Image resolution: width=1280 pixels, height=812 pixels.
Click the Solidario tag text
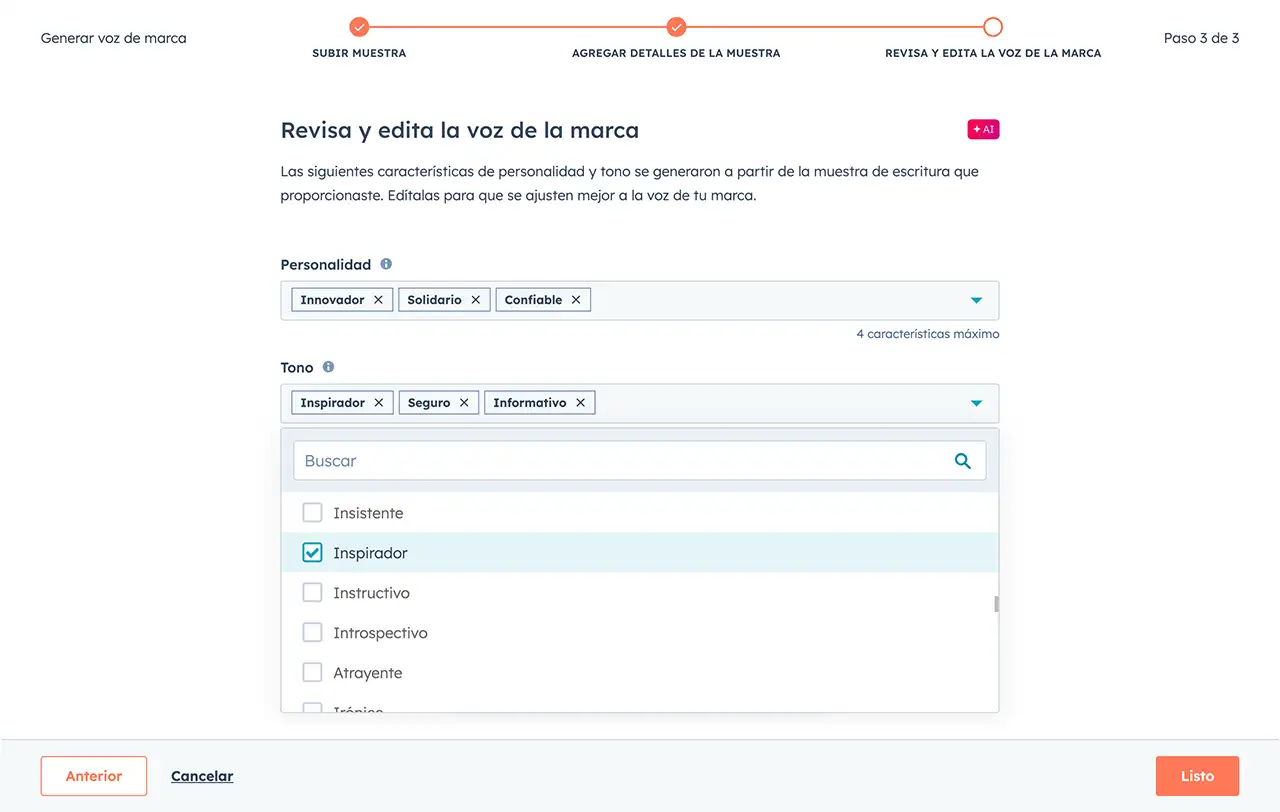[x=434, y=300]
